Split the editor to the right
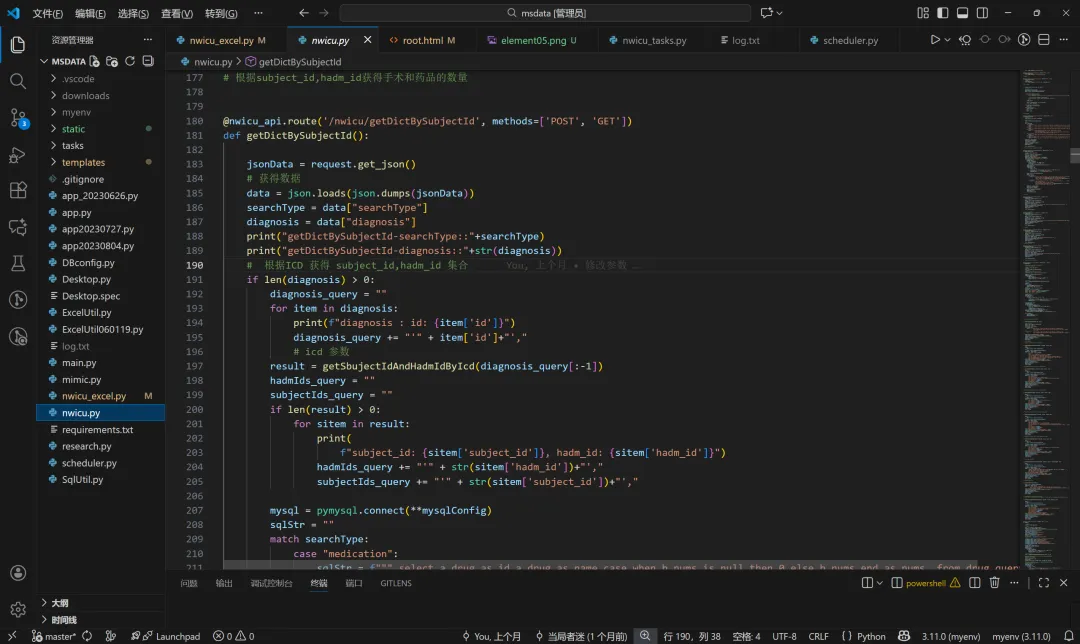The width and height of the screenshot is (1080, 644). click(1044, 40)
